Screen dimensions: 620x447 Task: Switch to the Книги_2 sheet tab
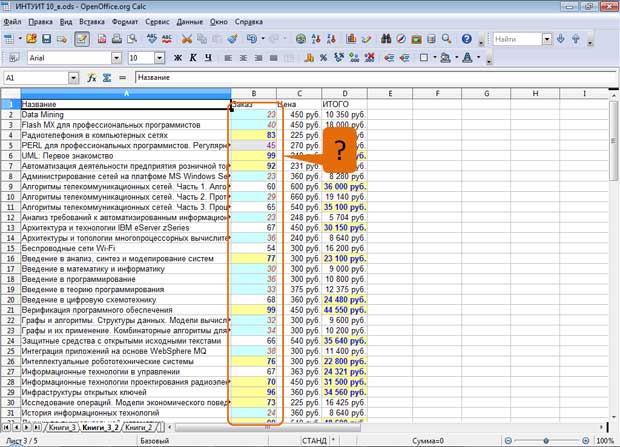pyautogui.click(x=139, y=428)
